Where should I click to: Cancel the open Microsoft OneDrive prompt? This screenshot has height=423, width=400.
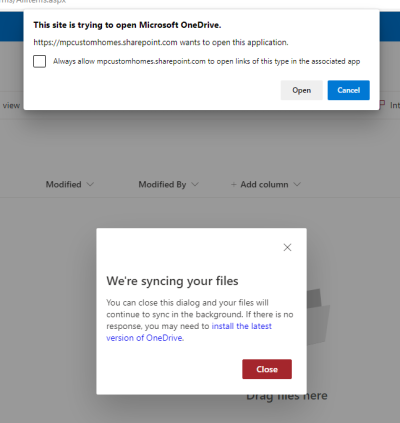point(349,90)
